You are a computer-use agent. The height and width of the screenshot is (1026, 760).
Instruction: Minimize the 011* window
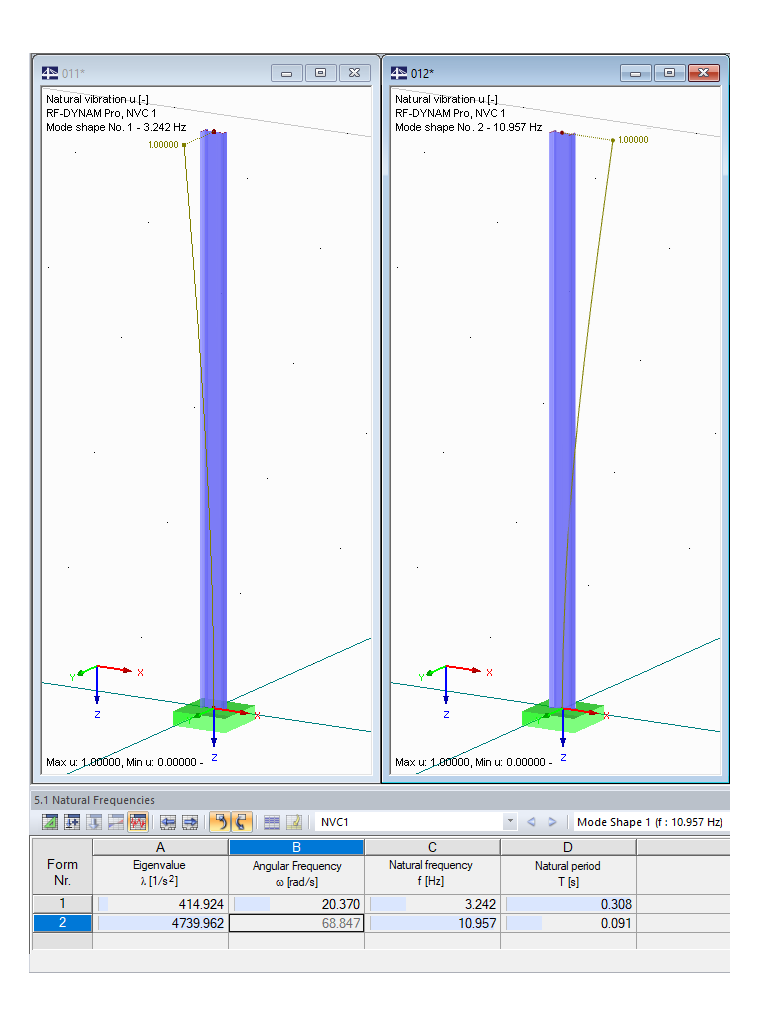click(x=287, y=73)
